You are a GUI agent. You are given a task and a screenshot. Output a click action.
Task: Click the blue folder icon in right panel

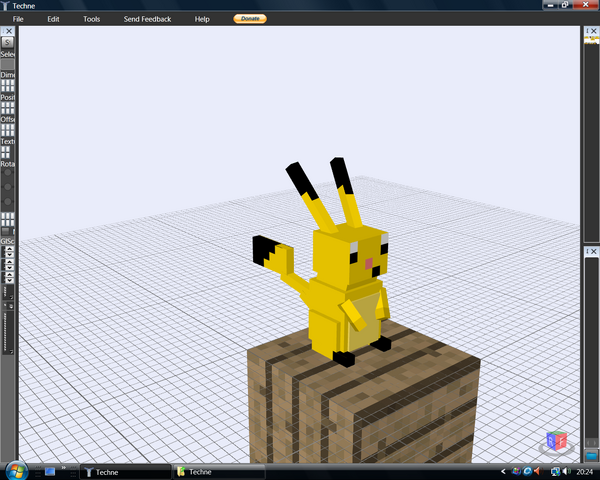tap(591, 456)
